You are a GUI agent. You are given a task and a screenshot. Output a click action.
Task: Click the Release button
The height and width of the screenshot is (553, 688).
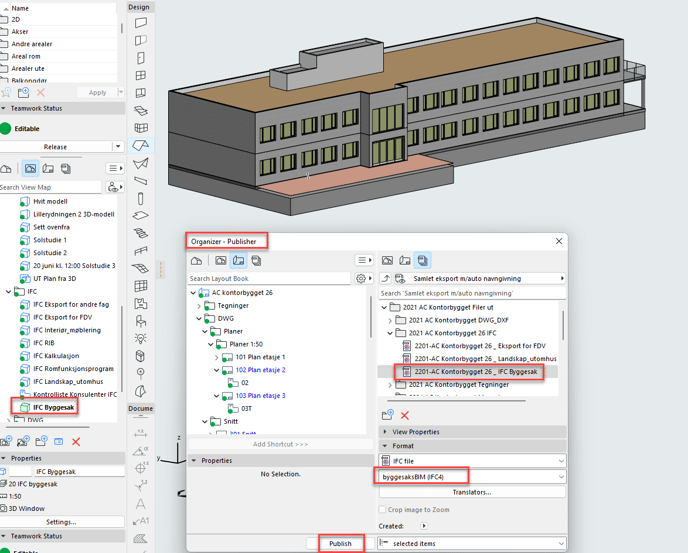pos(55,147)
